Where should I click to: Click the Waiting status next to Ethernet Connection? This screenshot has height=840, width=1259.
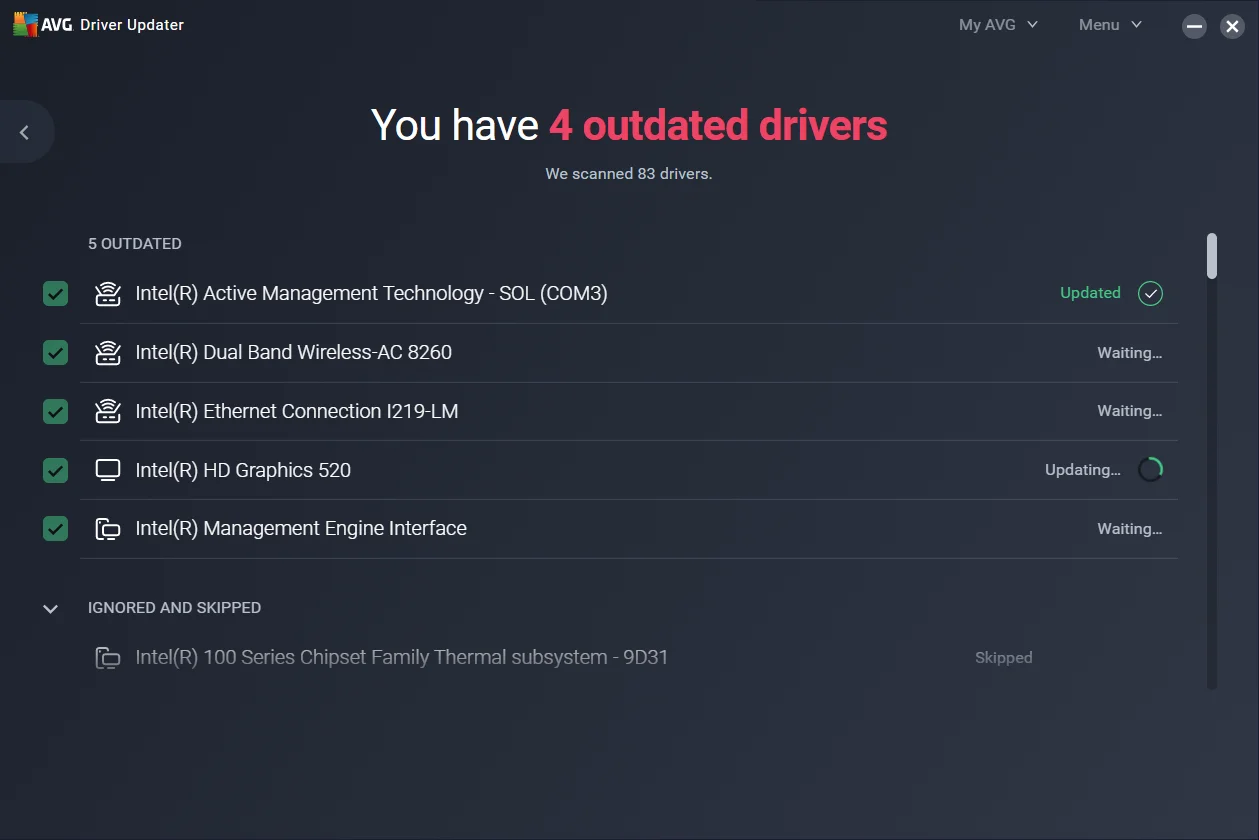(x=1129, y=411)
